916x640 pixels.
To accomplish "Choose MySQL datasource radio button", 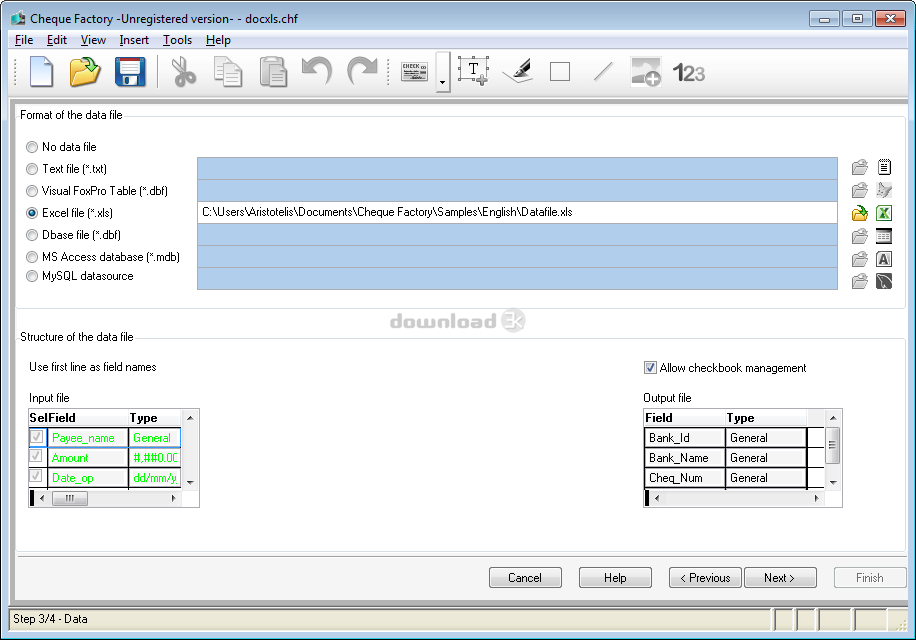I will pos(32,276).
